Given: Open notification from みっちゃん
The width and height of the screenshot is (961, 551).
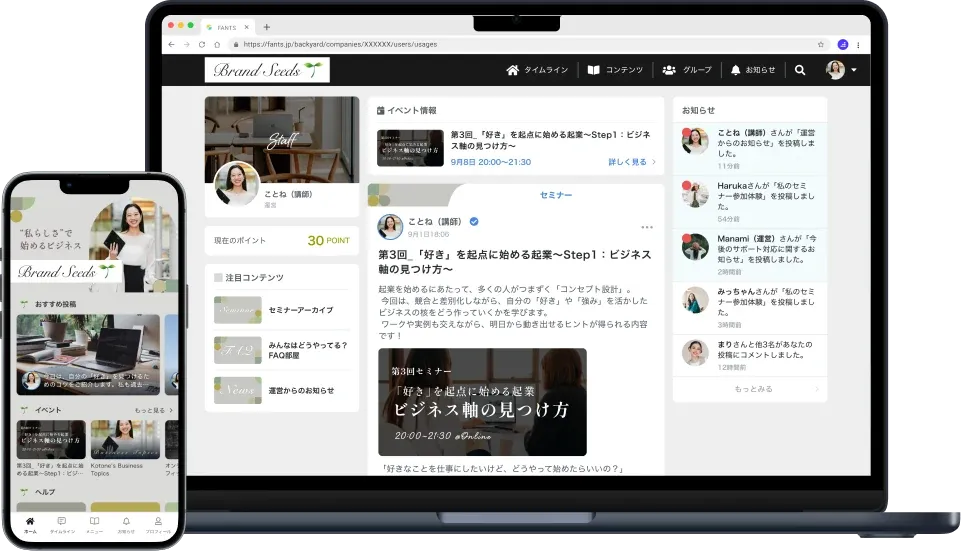Looking at the screenshot, I should point(750,308).
